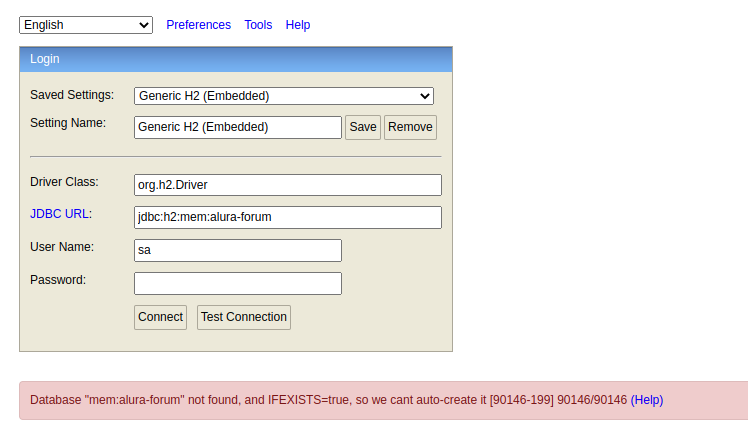Image resolution: width=748 pixels, height=440 pixels.
Task: Expand the Saved Settings dropdown
Action: click(x=284, y=96)
